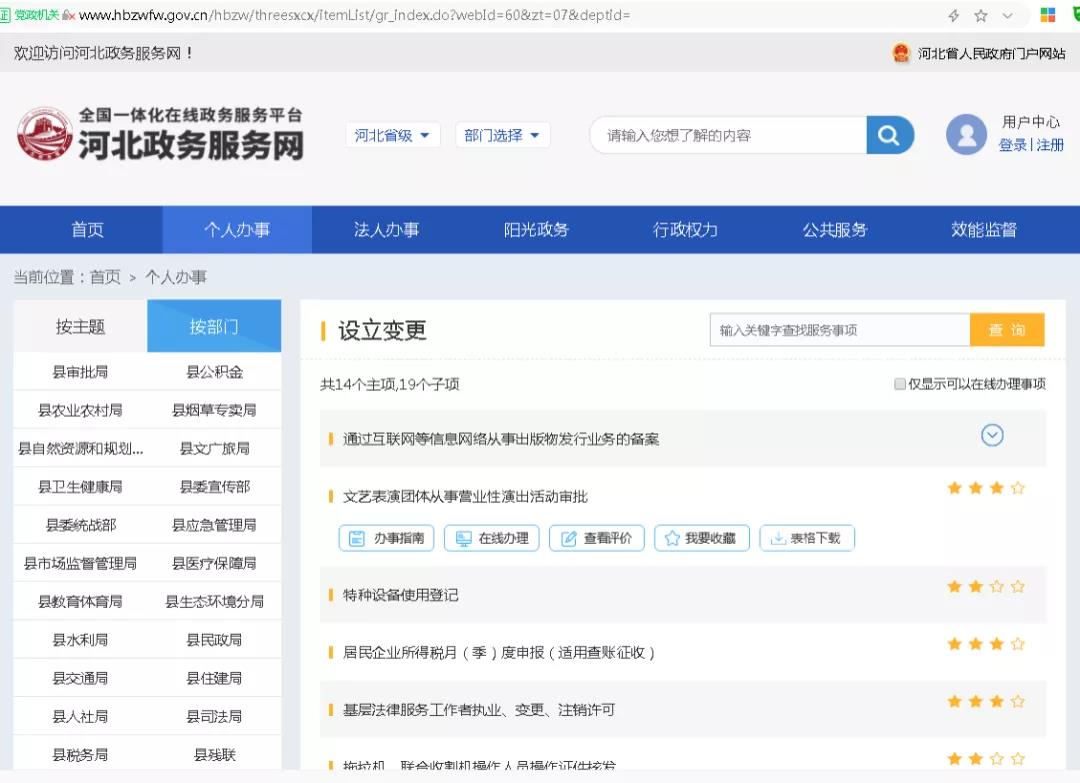Open the 部门选择 dropdown

point(505,134)
